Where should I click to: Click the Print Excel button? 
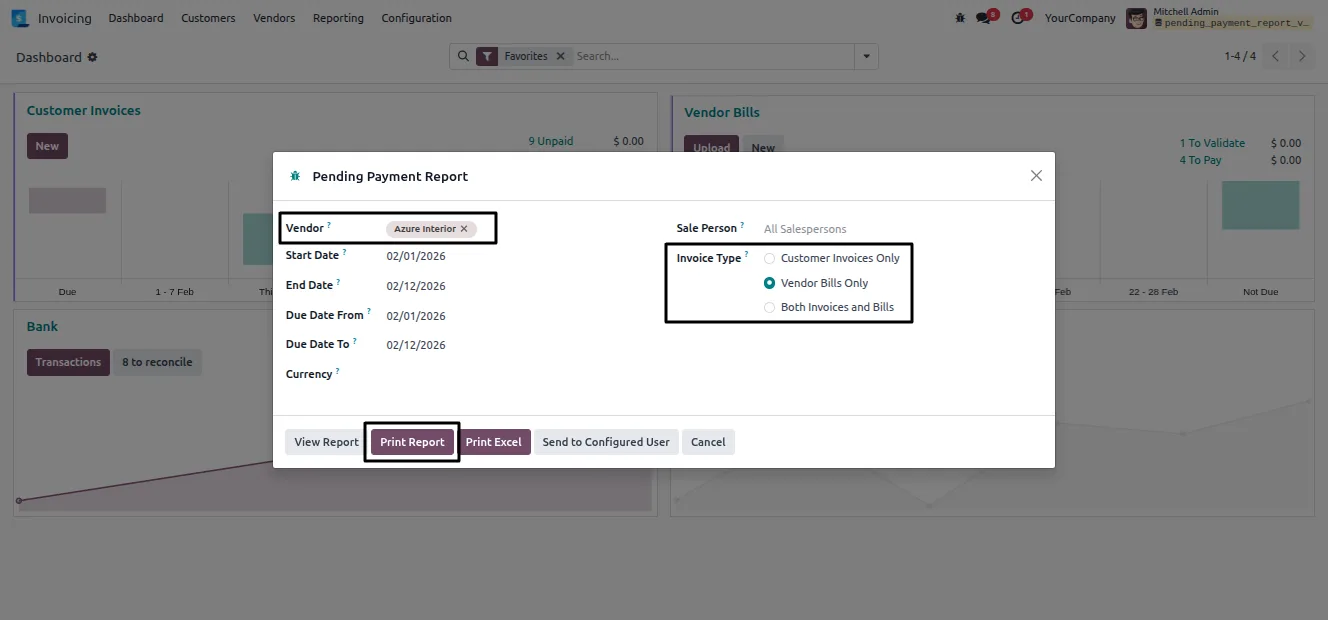point(493,442)
